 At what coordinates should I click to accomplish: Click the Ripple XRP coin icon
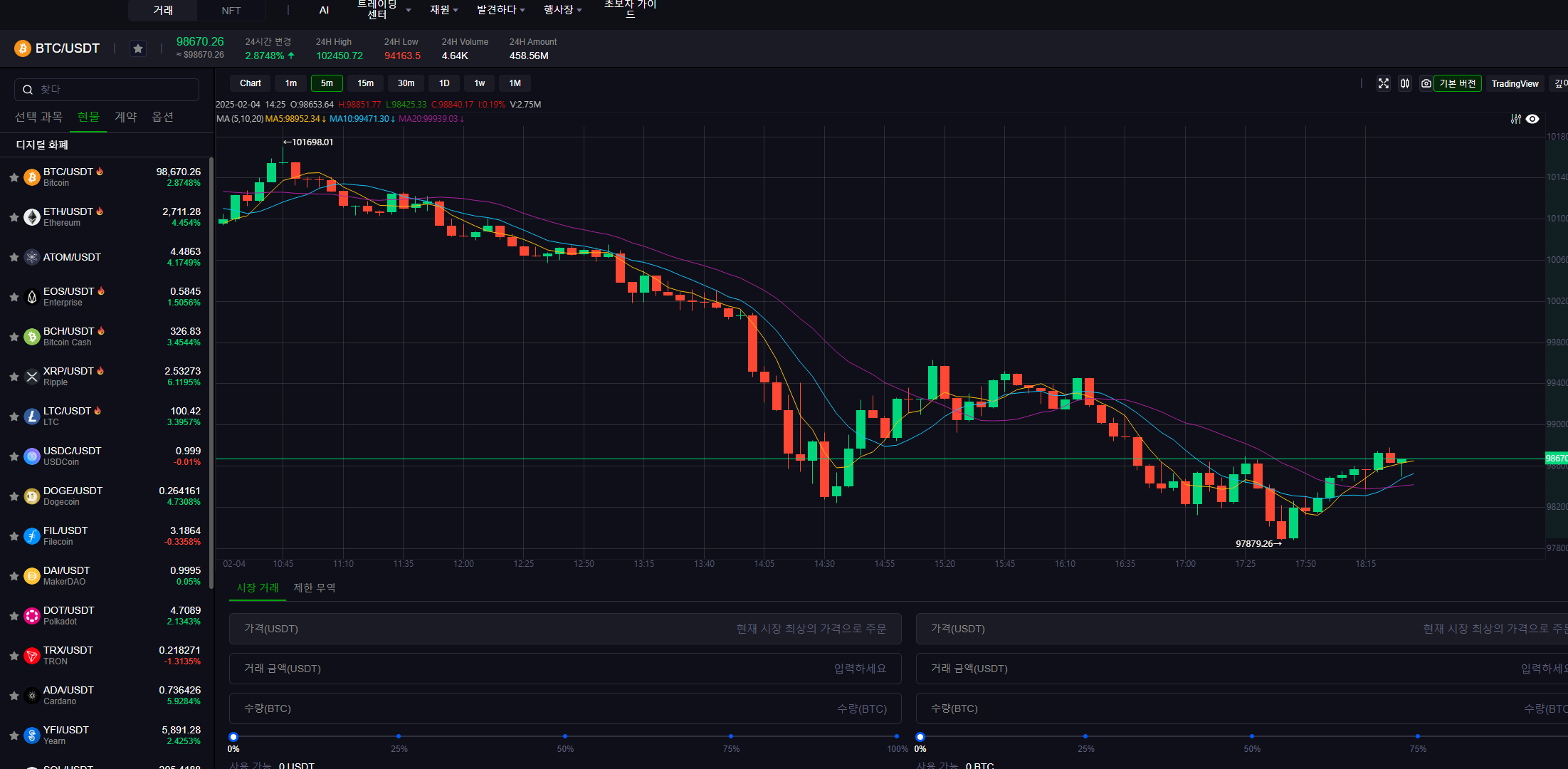(x=31, y=377)
